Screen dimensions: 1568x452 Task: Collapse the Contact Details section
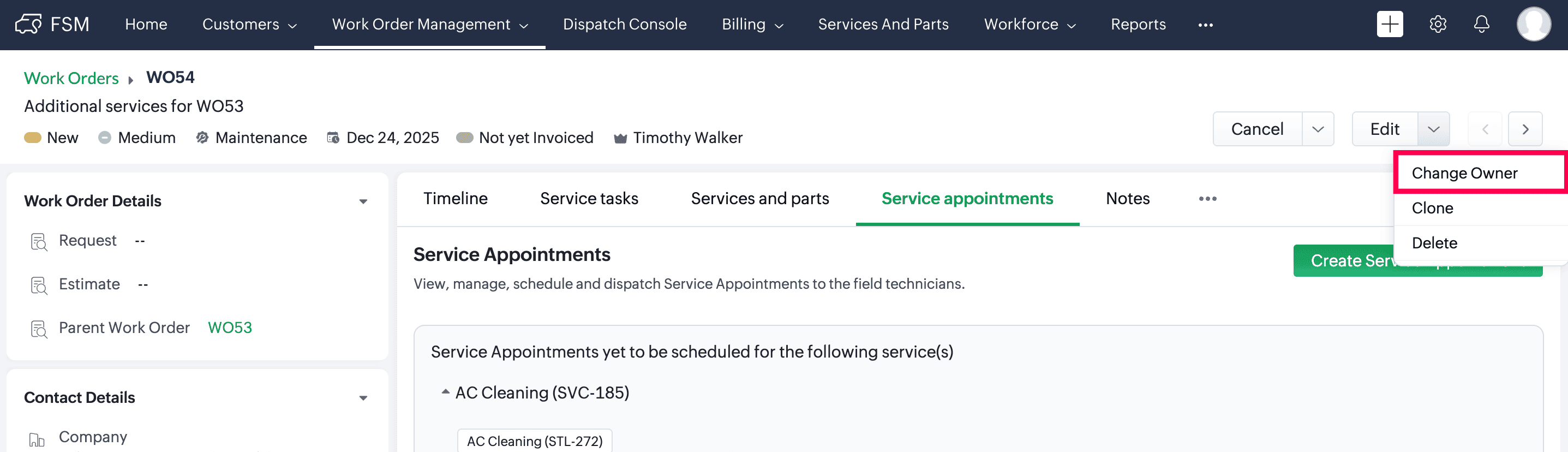363,398
